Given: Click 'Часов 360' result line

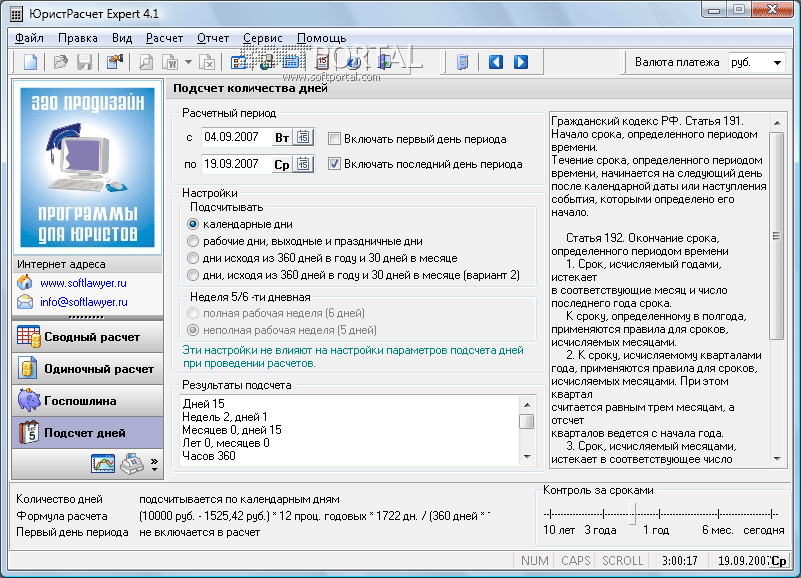Looking at the screenshot, I should 208,456.
